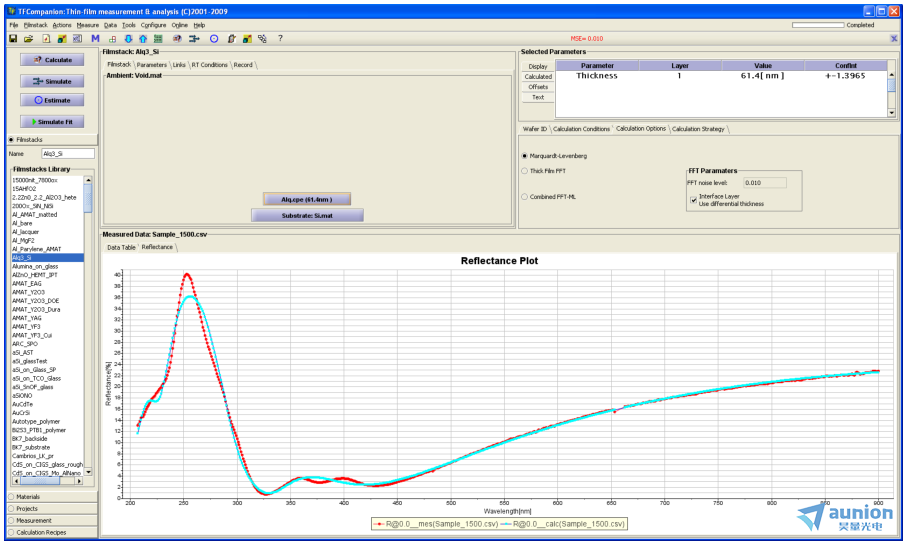Click the blue X icon near MSE value
Screen dimensions: 905x542
(x=894, y=39)
